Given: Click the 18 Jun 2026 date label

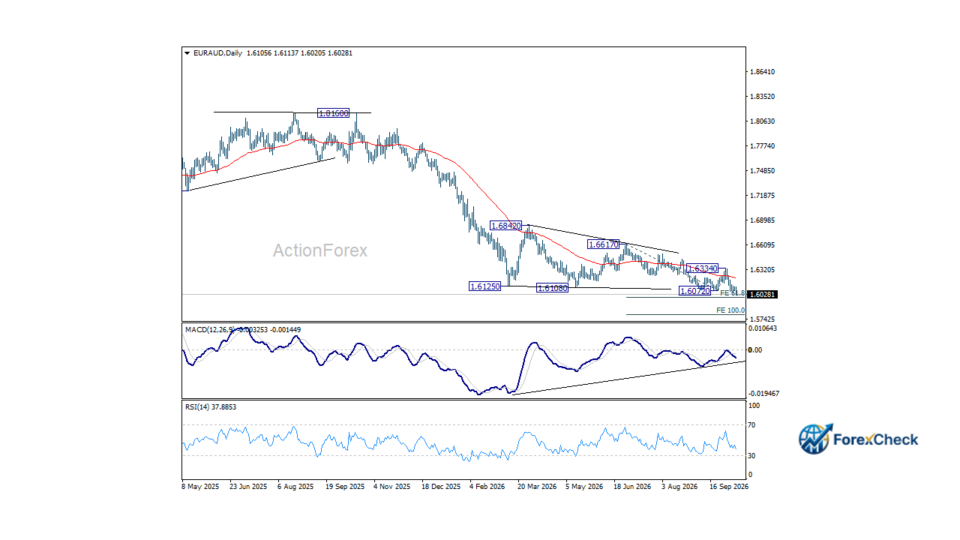Looking at the screenshot, I should click(632, 487).
